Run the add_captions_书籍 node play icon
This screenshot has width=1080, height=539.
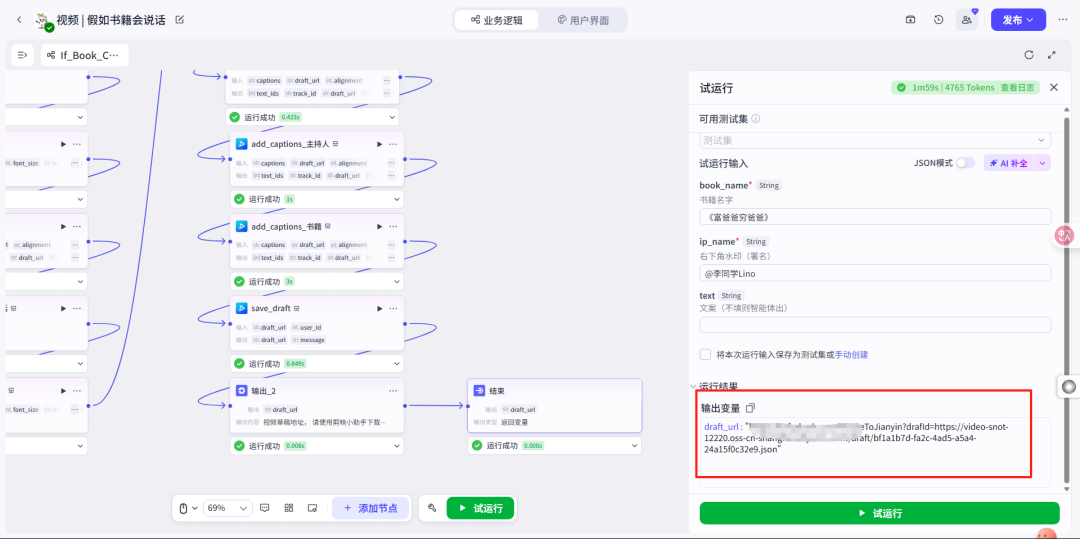(x=379, y=226)
